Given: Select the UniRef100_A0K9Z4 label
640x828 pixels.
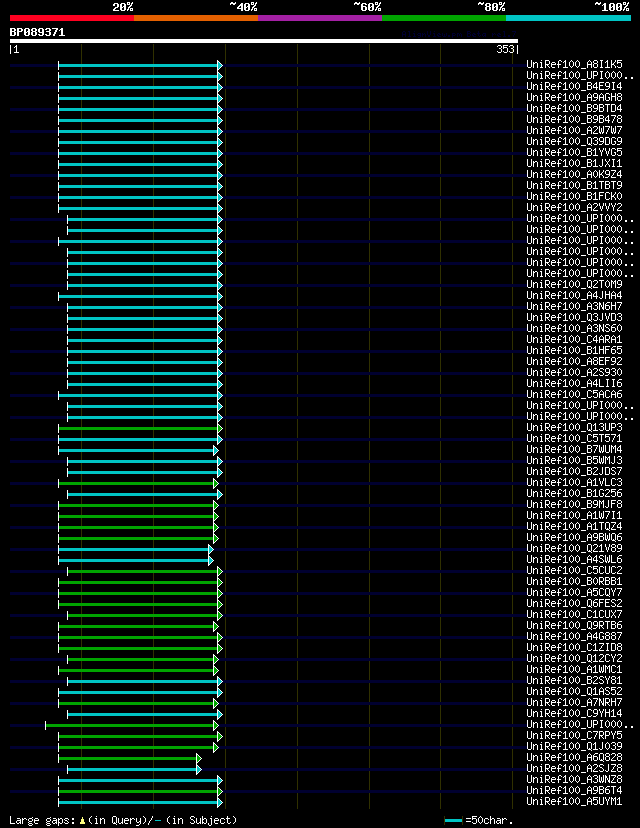Looking at the screenshot, I should coord(574,174).
